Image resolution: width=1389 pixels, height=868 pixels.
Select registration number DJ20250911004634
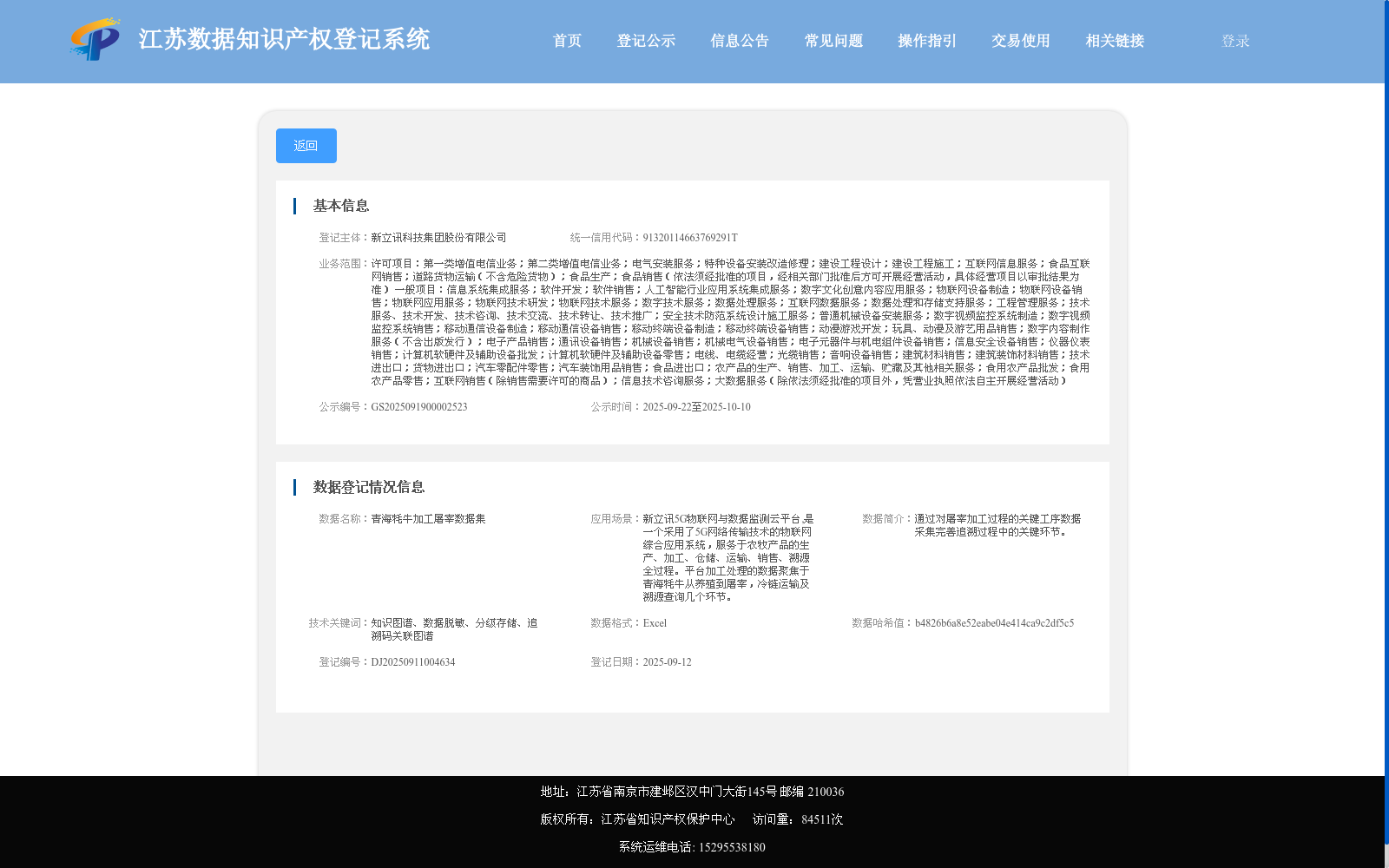[413, 662]
